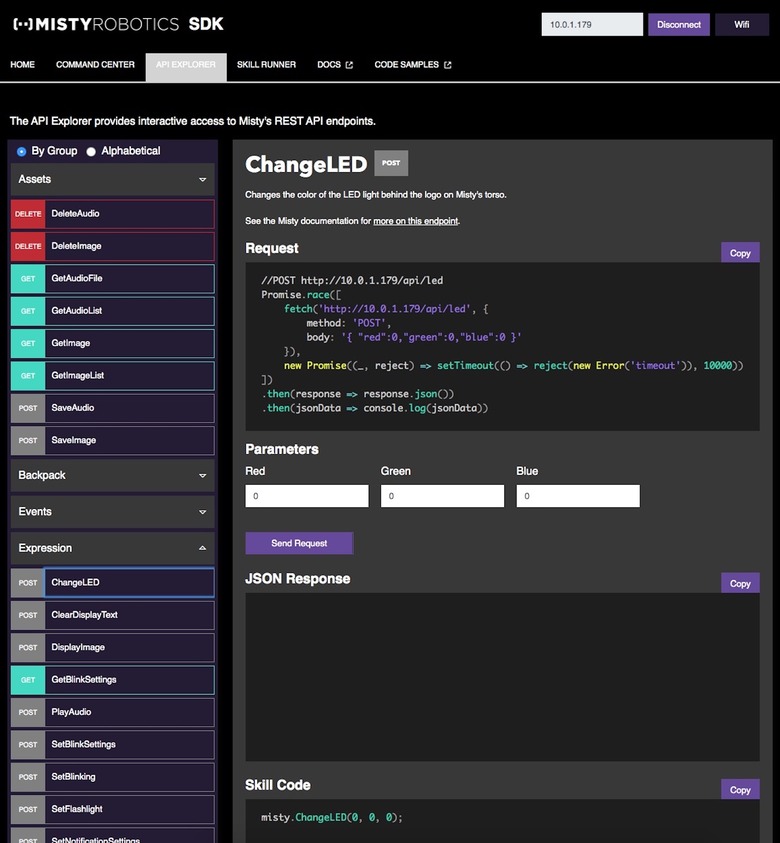This screenshot has height=843, width=780.
Task: Click the Red parameter input field
Action: pyautogui.click(x=307, y=496)
